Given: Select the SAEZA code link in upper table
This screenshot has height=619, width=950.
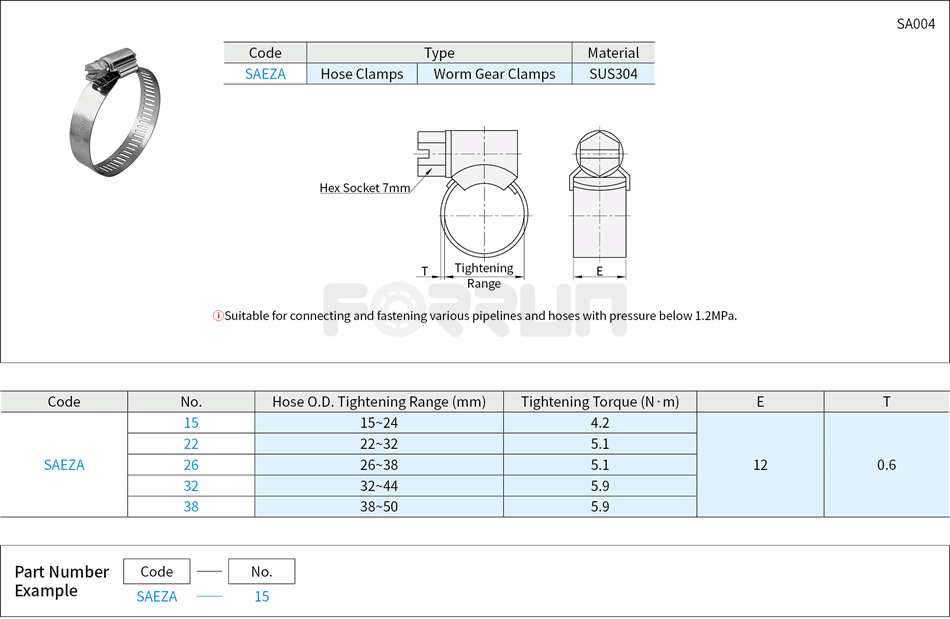Looking at the screenshot, I should pos(264,73).
